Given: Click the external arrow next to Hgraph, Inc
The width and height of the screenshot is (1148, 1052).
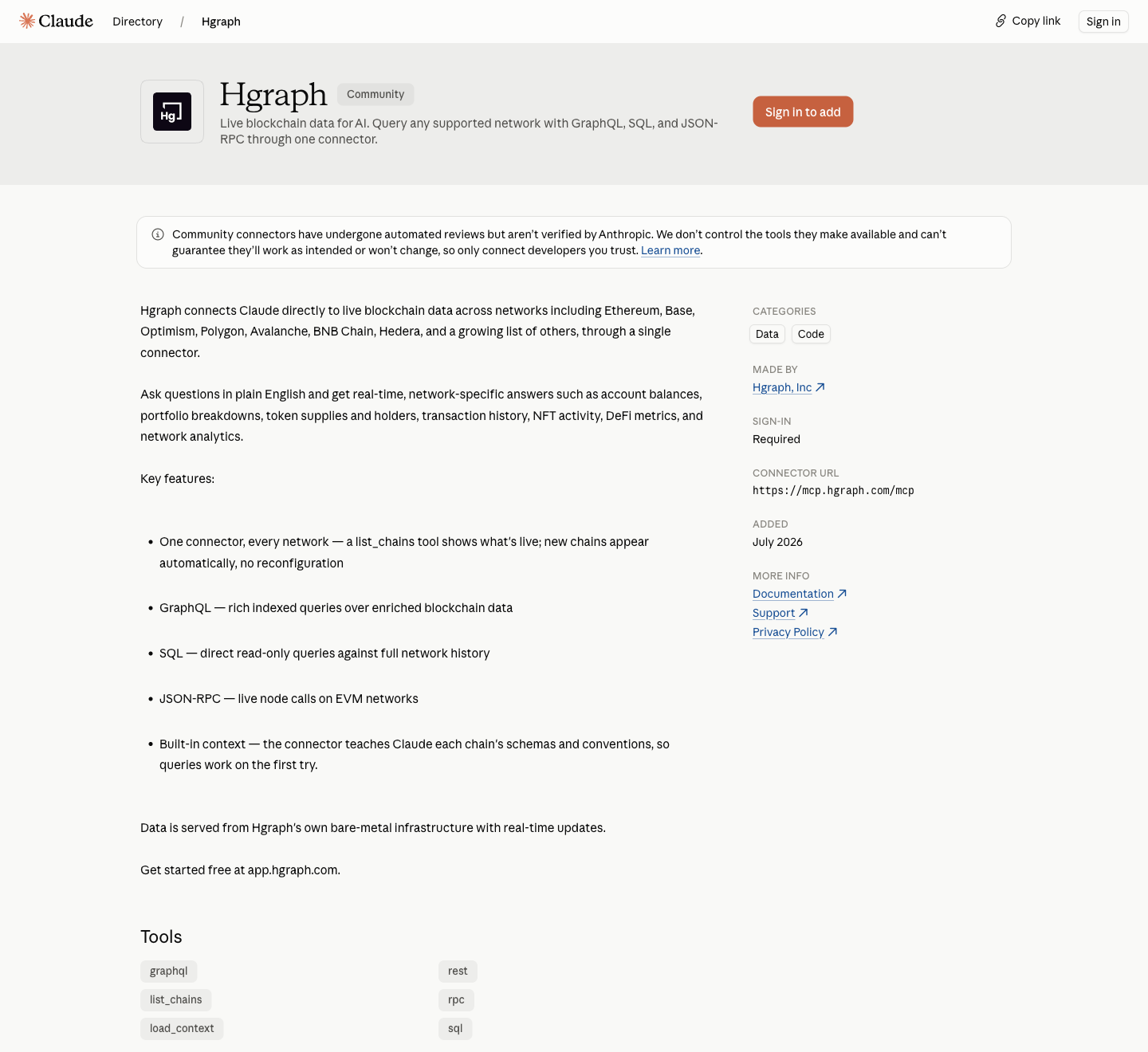Looking at the screenshot, I should pos(820,387).
